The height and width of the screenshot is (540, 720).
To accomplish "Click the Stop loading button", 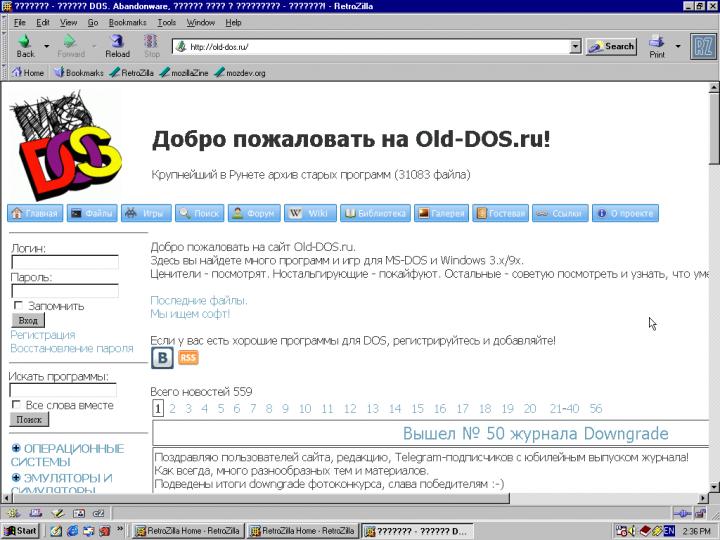I will click(152, 46).
